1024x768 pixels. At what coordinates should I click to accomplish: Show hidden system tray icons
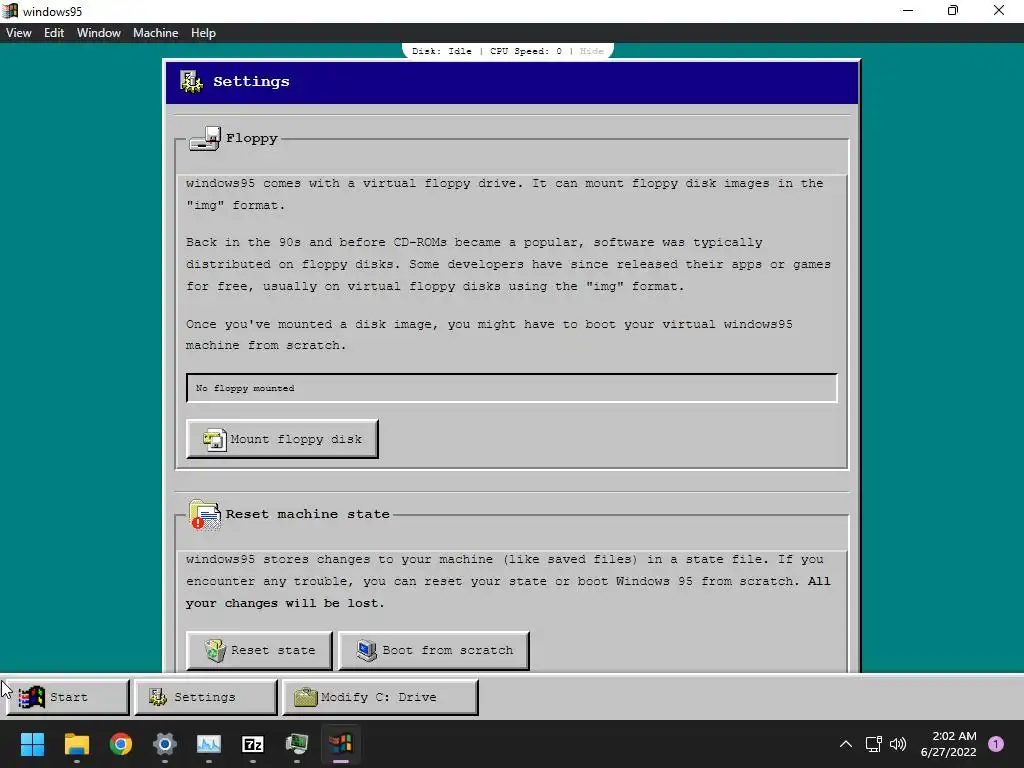[x=846, y=744]
